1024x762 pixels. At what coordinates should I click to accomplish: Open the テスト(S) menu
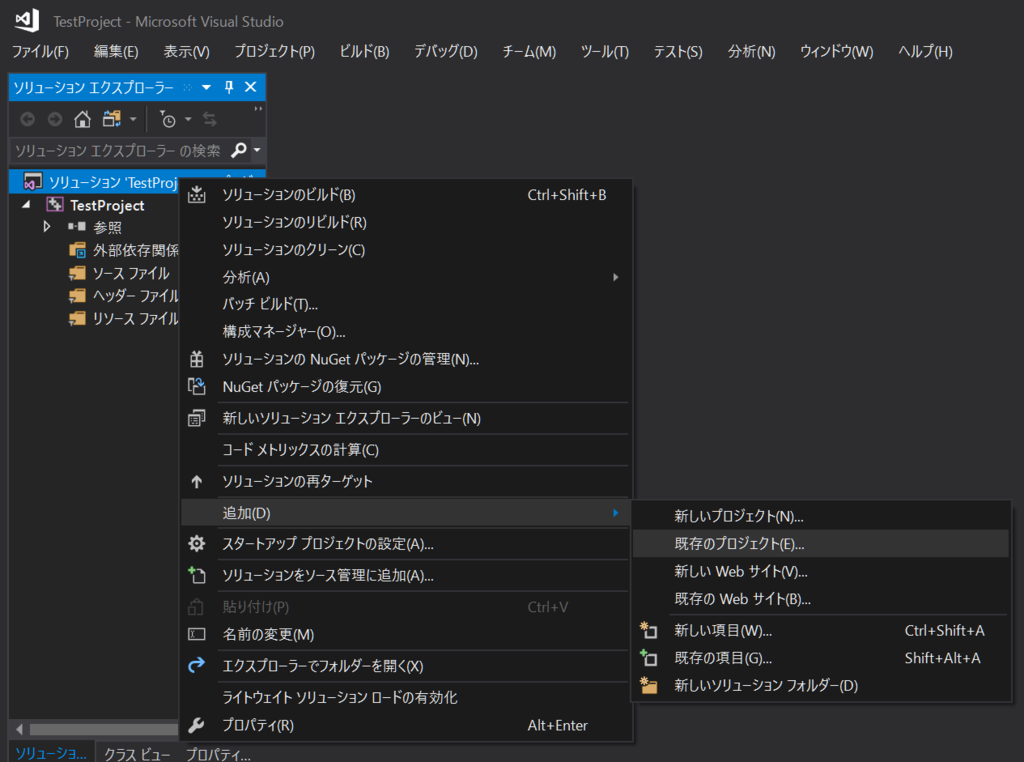click(678, 51)
